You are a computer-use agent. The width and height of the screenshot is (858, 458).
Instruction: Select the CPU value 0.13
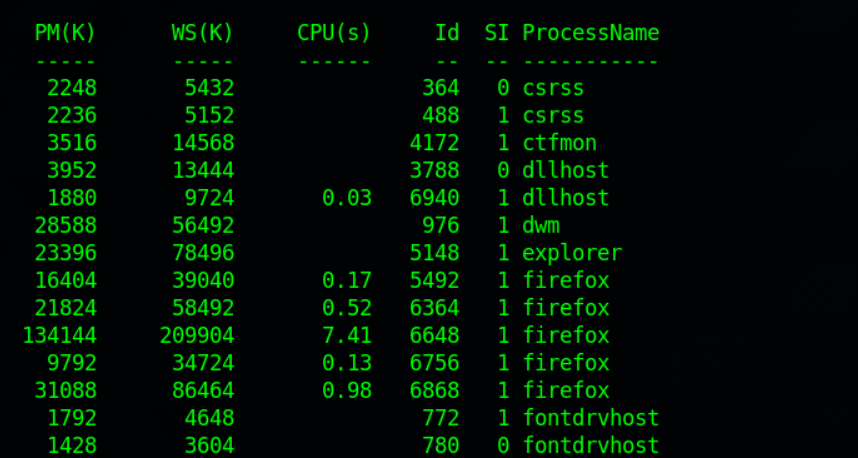coord(347,363)
